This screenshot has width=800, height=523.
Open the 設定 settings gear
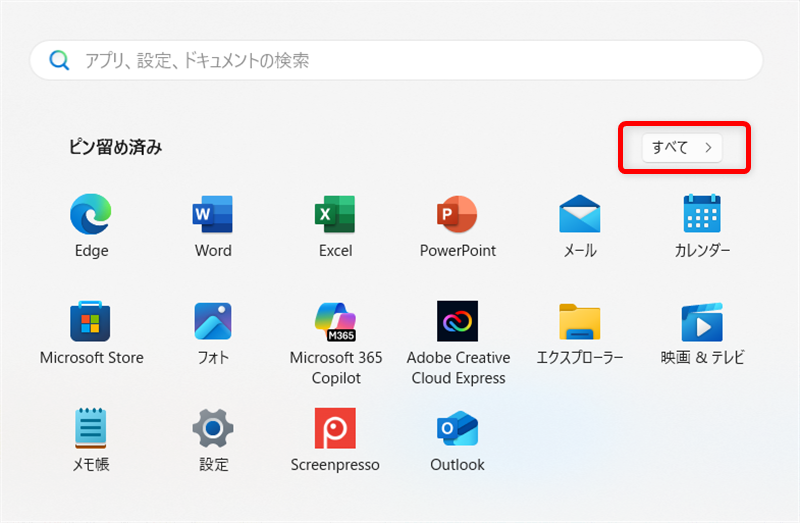click(213, 429)
